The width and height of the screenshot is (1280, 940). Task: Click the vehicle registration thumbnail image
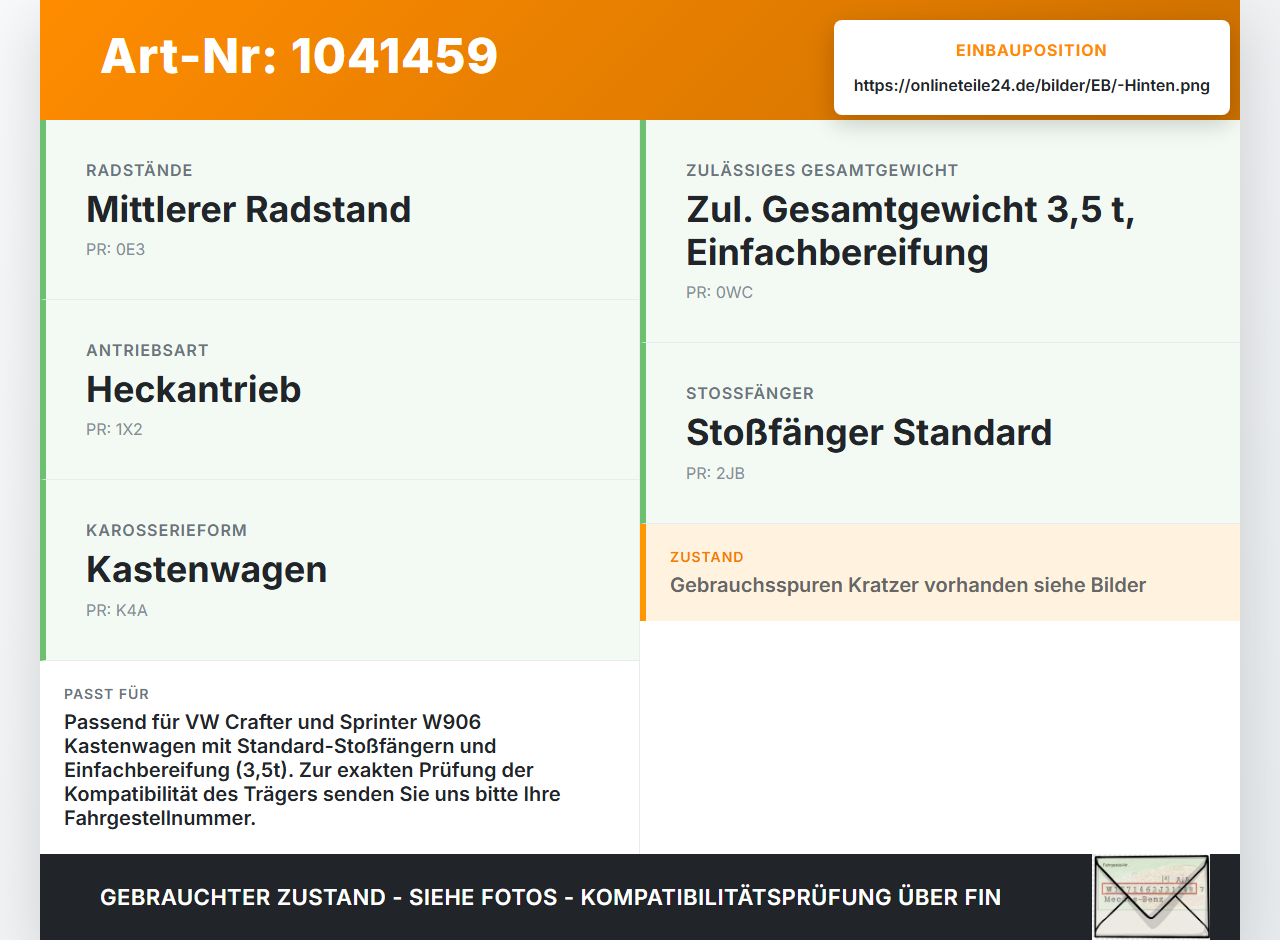coord(1151,897)
